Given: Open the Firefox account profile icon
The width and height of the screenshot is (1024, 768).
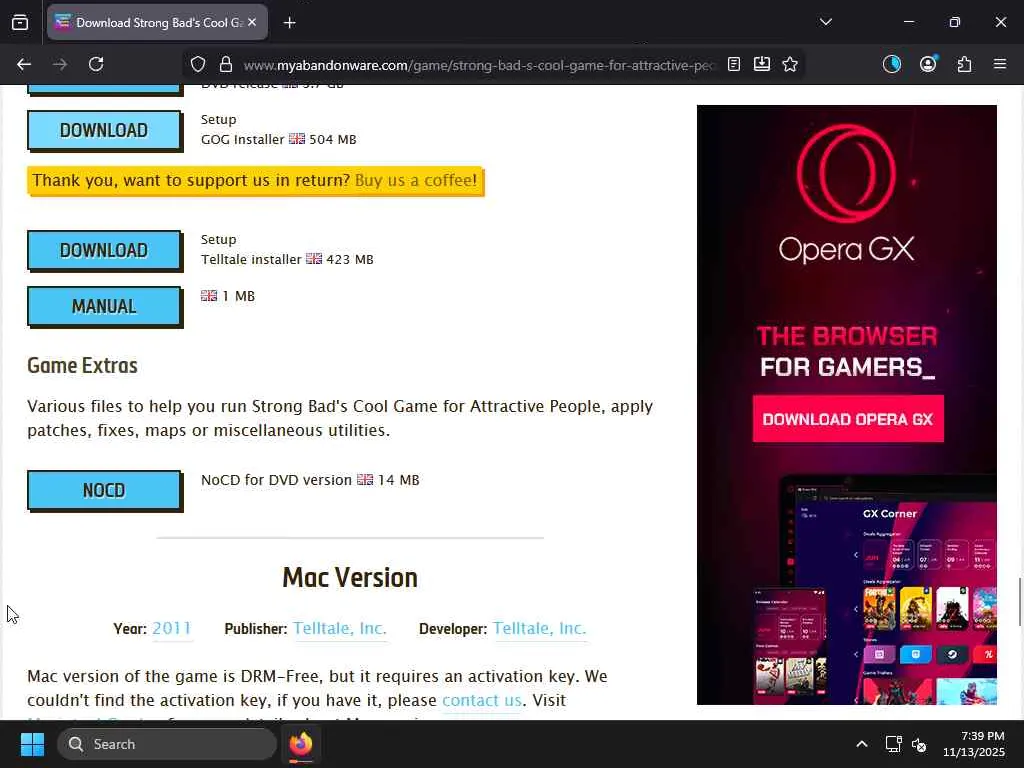Looking at the screenshot, I should [928, 64].
